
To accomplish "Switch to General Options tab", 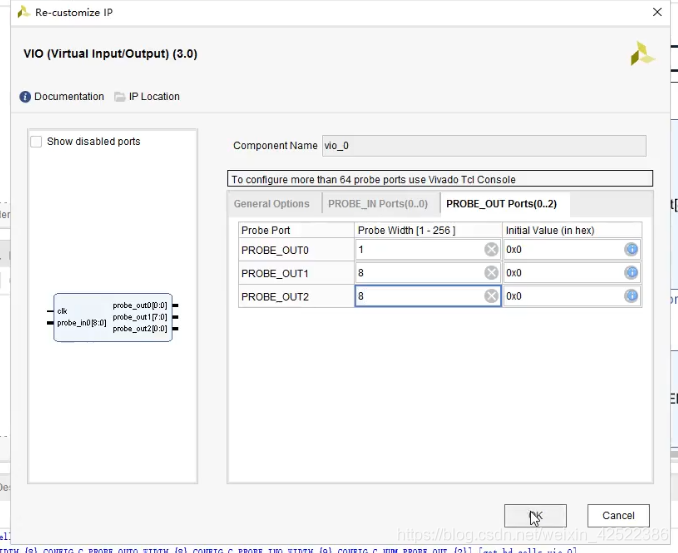I will point(272,204).
